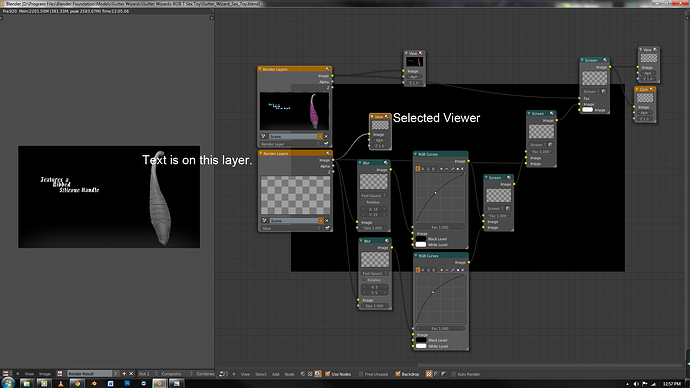
Task: Open Render Layer dropdown in top node
Action: tap(290, 144)
